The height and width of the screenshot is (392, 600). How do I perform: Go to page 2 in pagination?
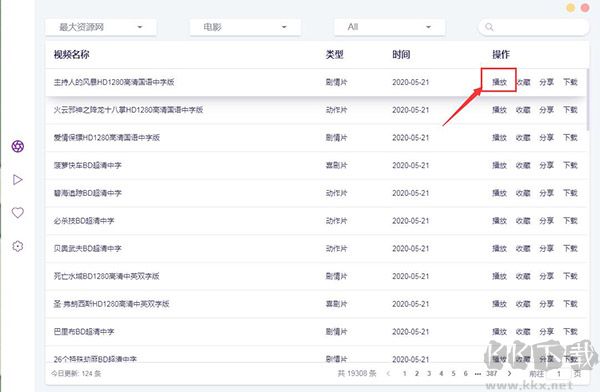coord(417,373)
